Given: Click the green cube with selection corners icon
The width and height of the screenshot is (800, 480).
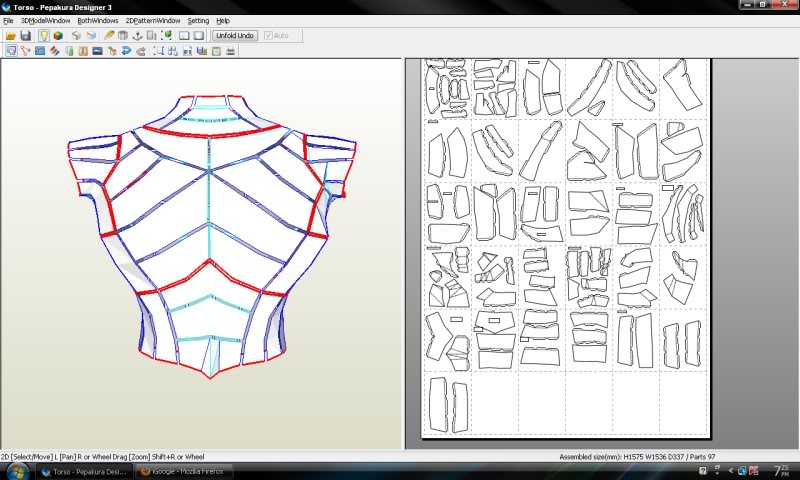Looking at the screenshot, I should tap(166, 36).
